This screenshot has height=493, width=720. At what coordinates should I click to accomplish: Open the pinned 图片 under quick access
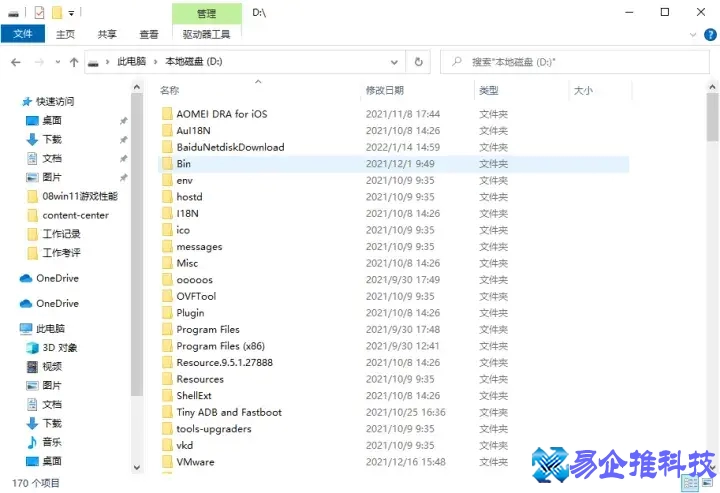(x=52, y=177)
